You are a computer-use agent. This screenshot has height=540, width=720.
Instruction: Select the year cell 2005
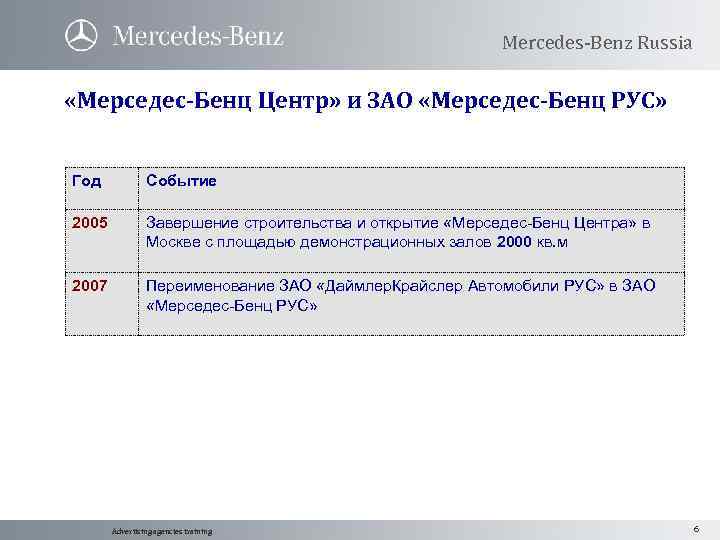click(90, 223)
